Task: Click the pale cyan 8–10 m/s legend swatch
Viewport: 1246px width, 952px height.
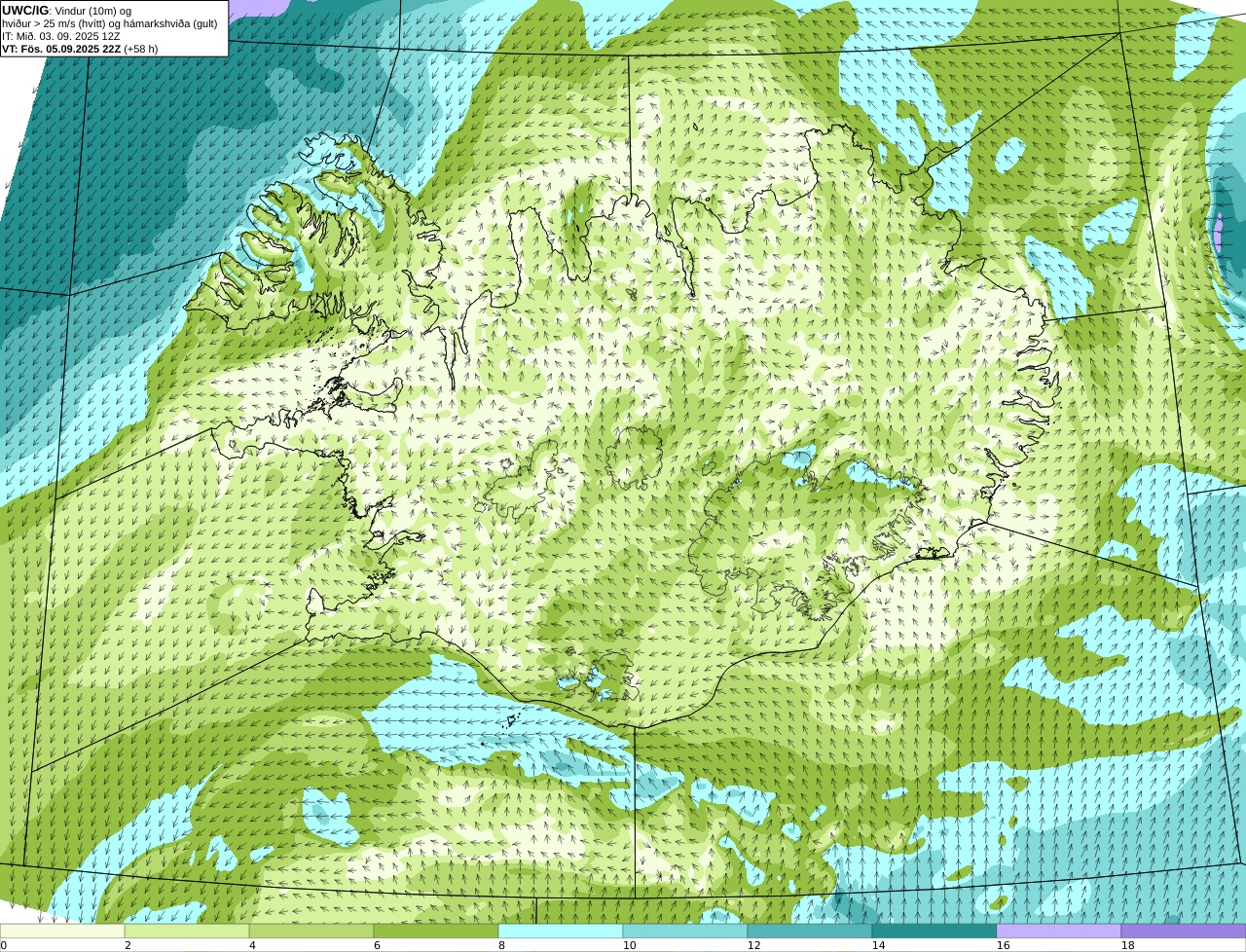Action: pos(561,931)
